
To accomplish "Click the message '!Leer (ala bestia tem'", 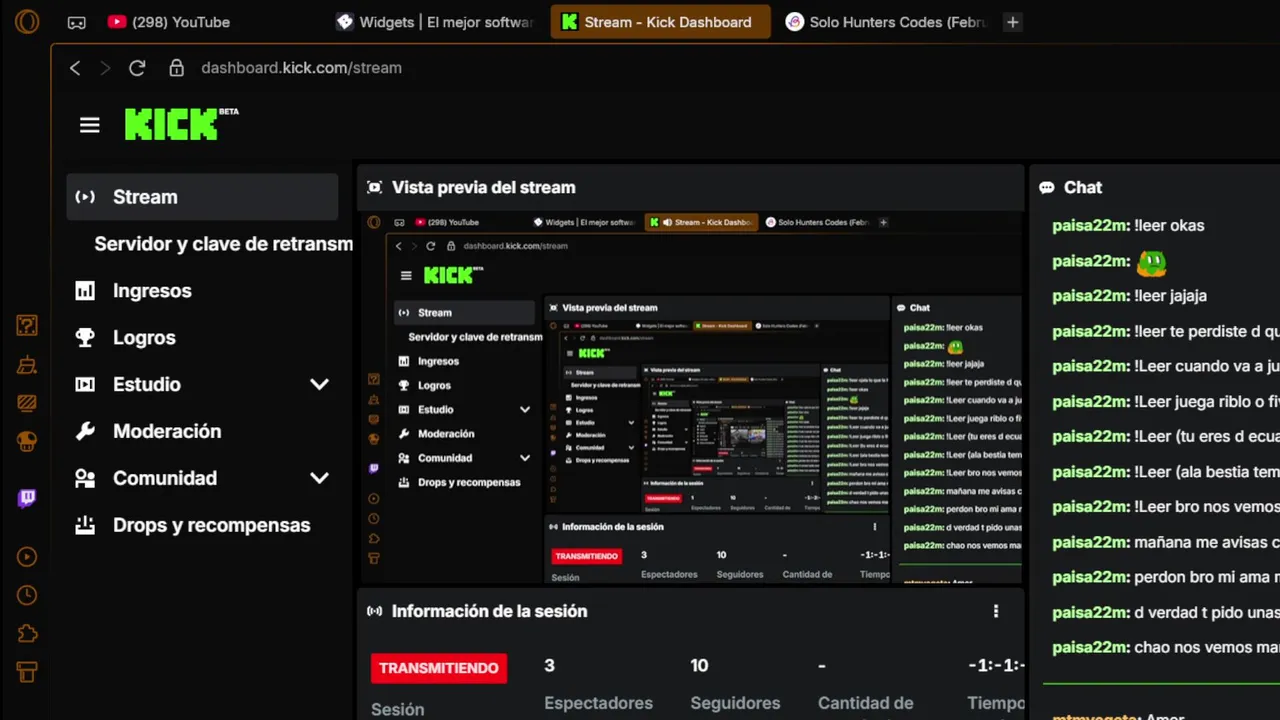I will (1207, 472).
